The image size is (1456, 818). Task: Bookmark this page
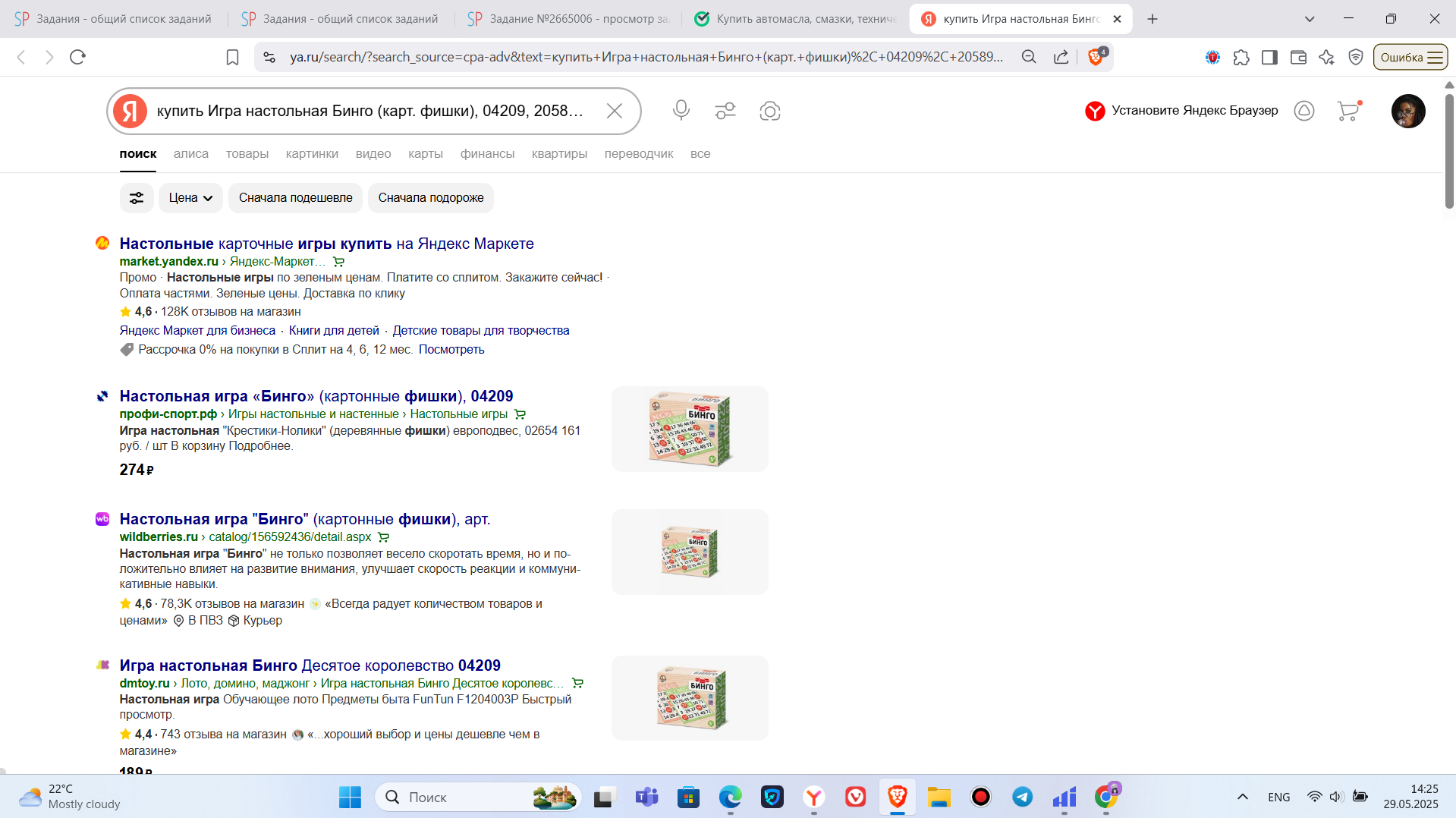[x=233, y=57]
